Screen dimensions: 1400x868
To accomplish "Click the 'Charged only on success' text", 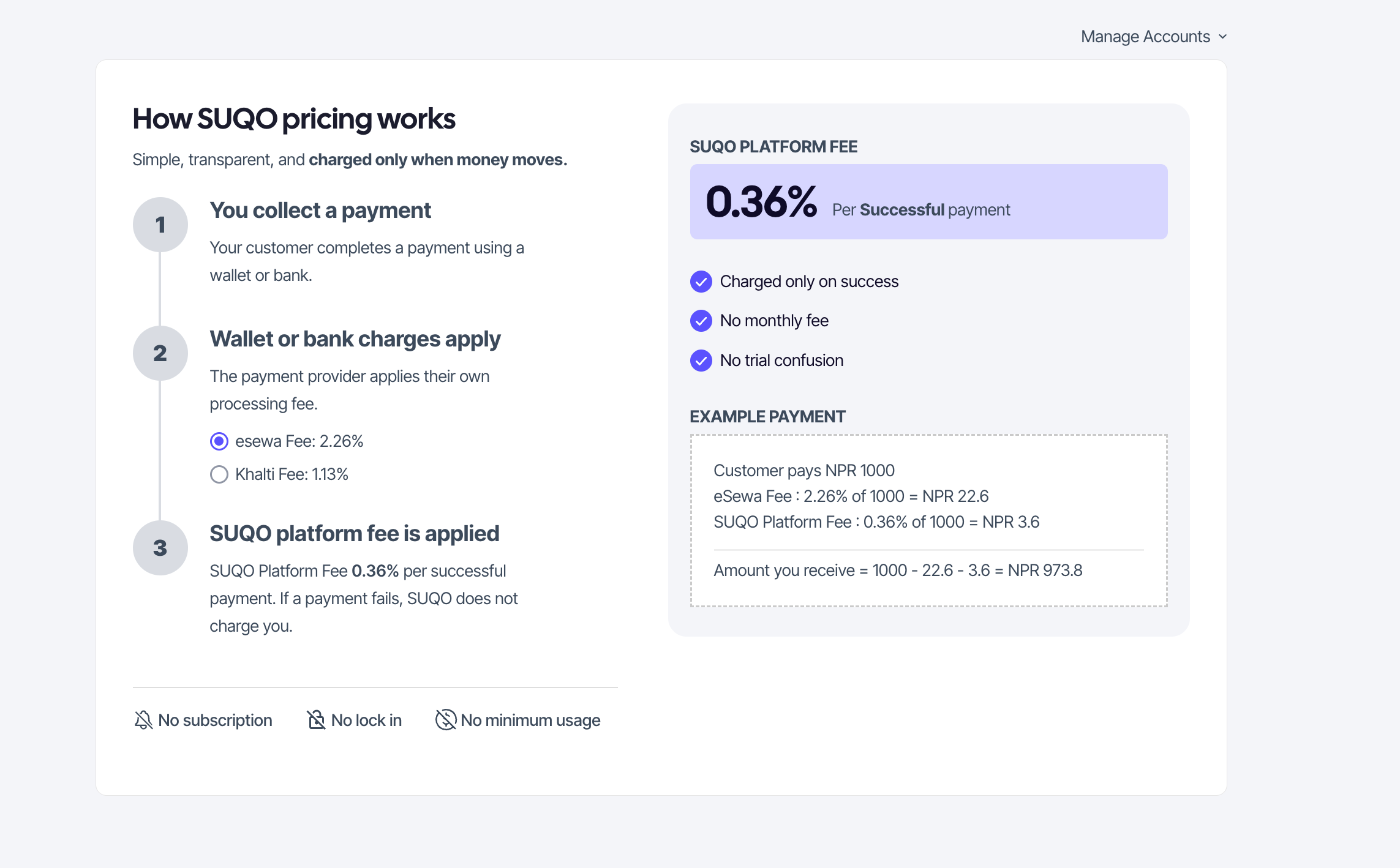I will click(809, 282).
